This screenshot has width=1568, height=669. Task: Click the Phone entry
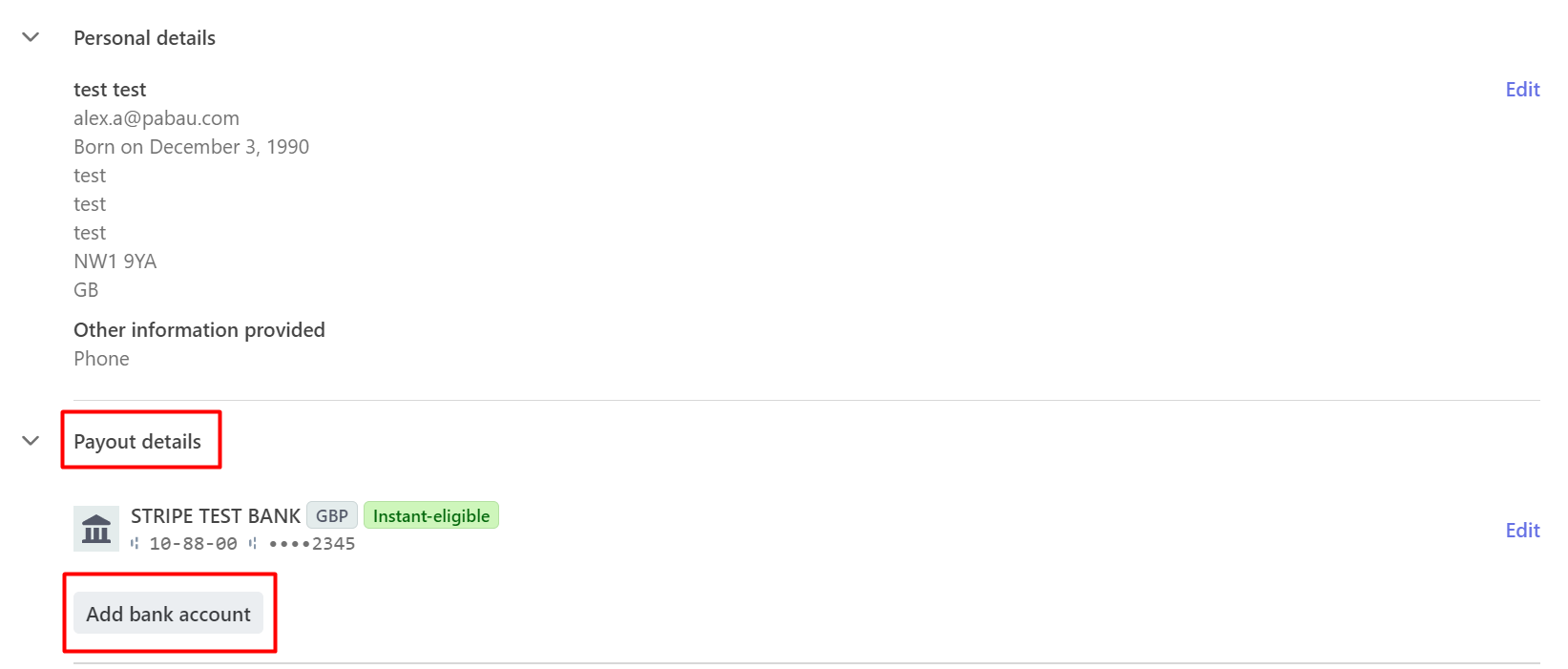tap(101, 359)
